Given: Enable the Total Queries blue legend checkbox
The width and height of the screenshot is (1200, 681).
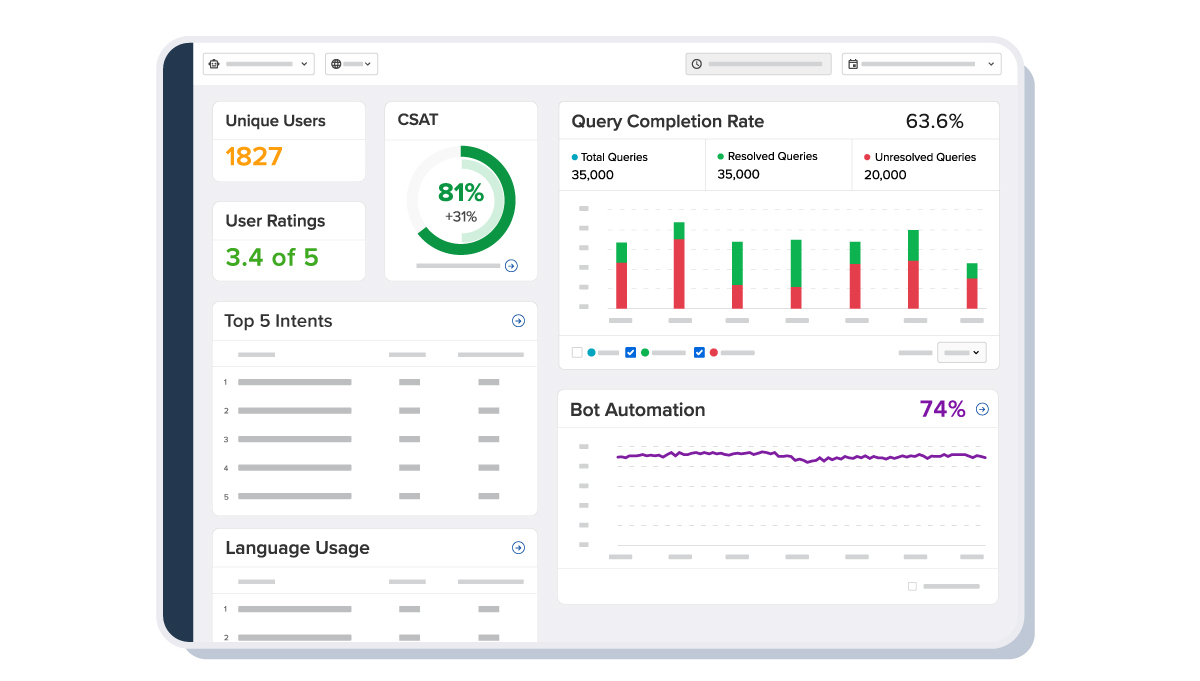Looking at the screenshot, I should (x=577, y=352).
